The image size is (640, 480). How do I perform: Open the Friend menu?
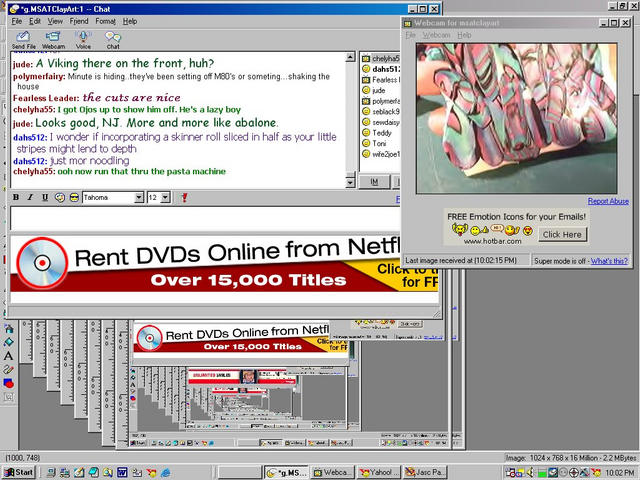(79, 21)
